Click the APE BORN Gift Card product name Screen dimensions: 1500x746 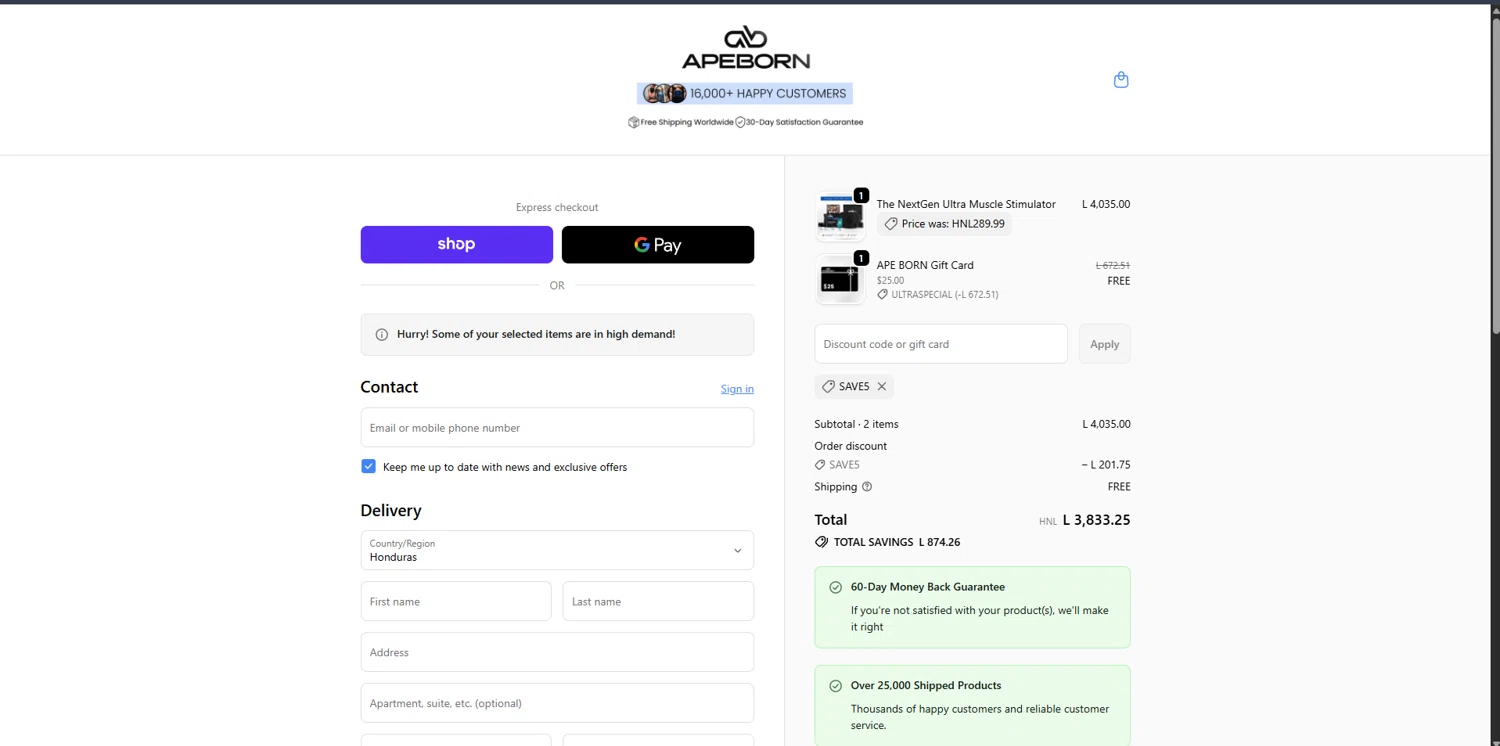925,265
